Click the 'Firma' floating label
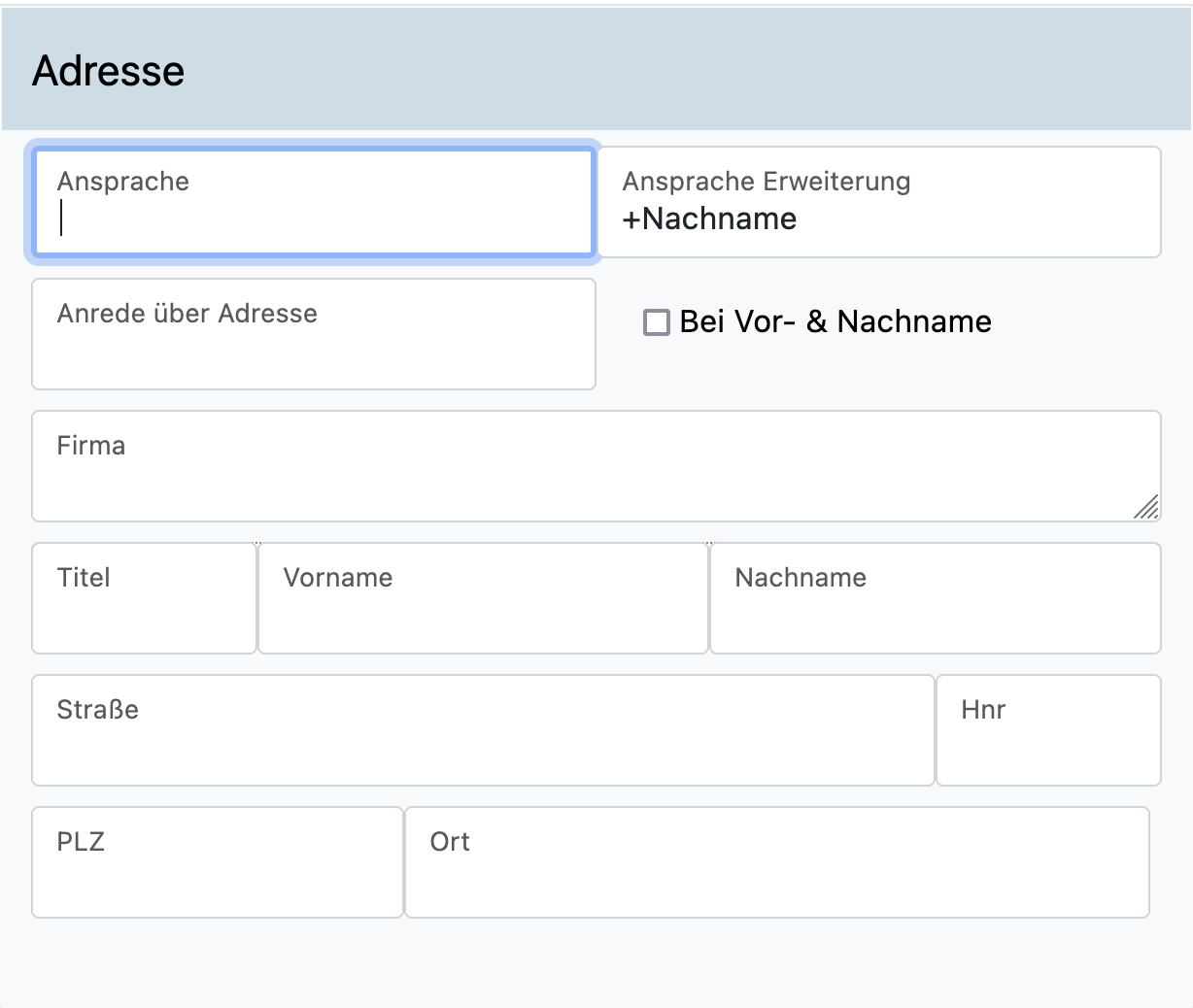The height and width of the screenshot is (1008, 1193). coord(91,446)
